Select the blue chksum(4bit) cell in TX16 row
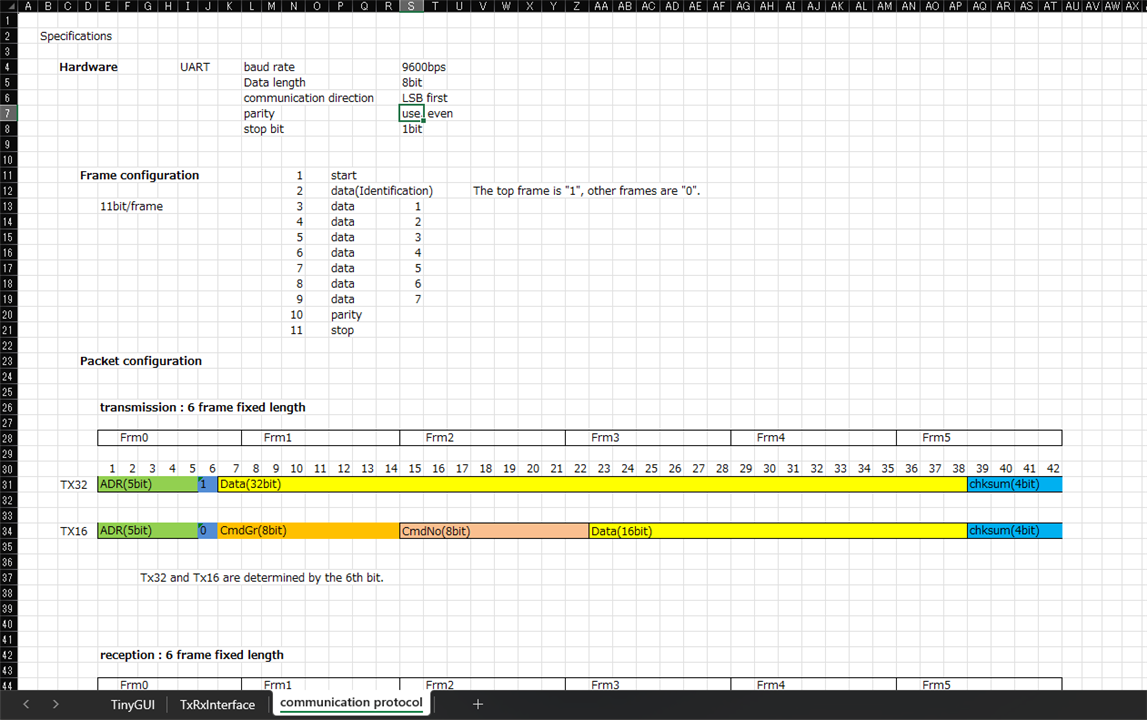Screen dimensions: 1147x720 [1014, 531]
